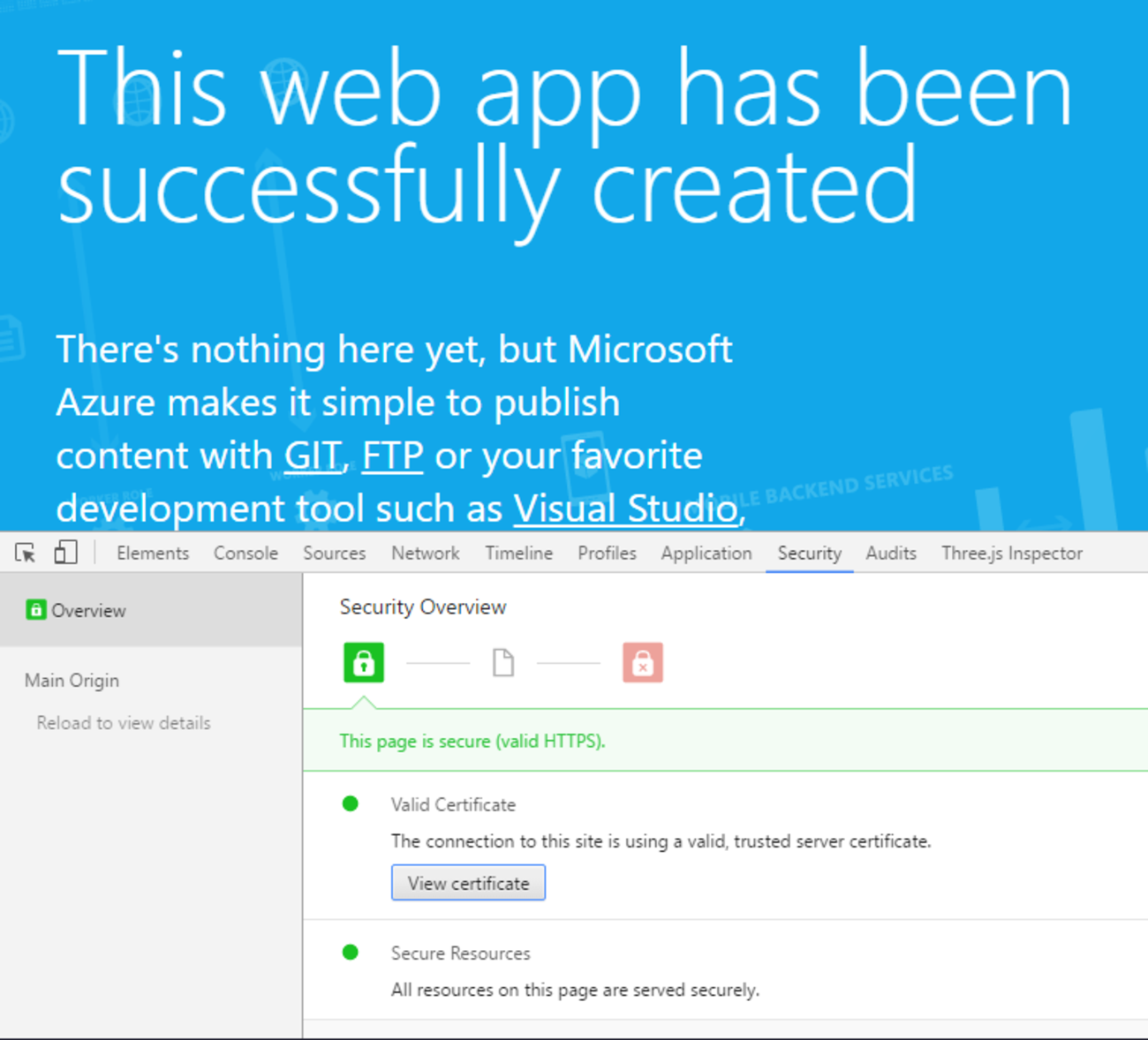Click the 'Valid Certificate' heading
The width and height of the screenshot is (1148, 1040).
point(453,804)
